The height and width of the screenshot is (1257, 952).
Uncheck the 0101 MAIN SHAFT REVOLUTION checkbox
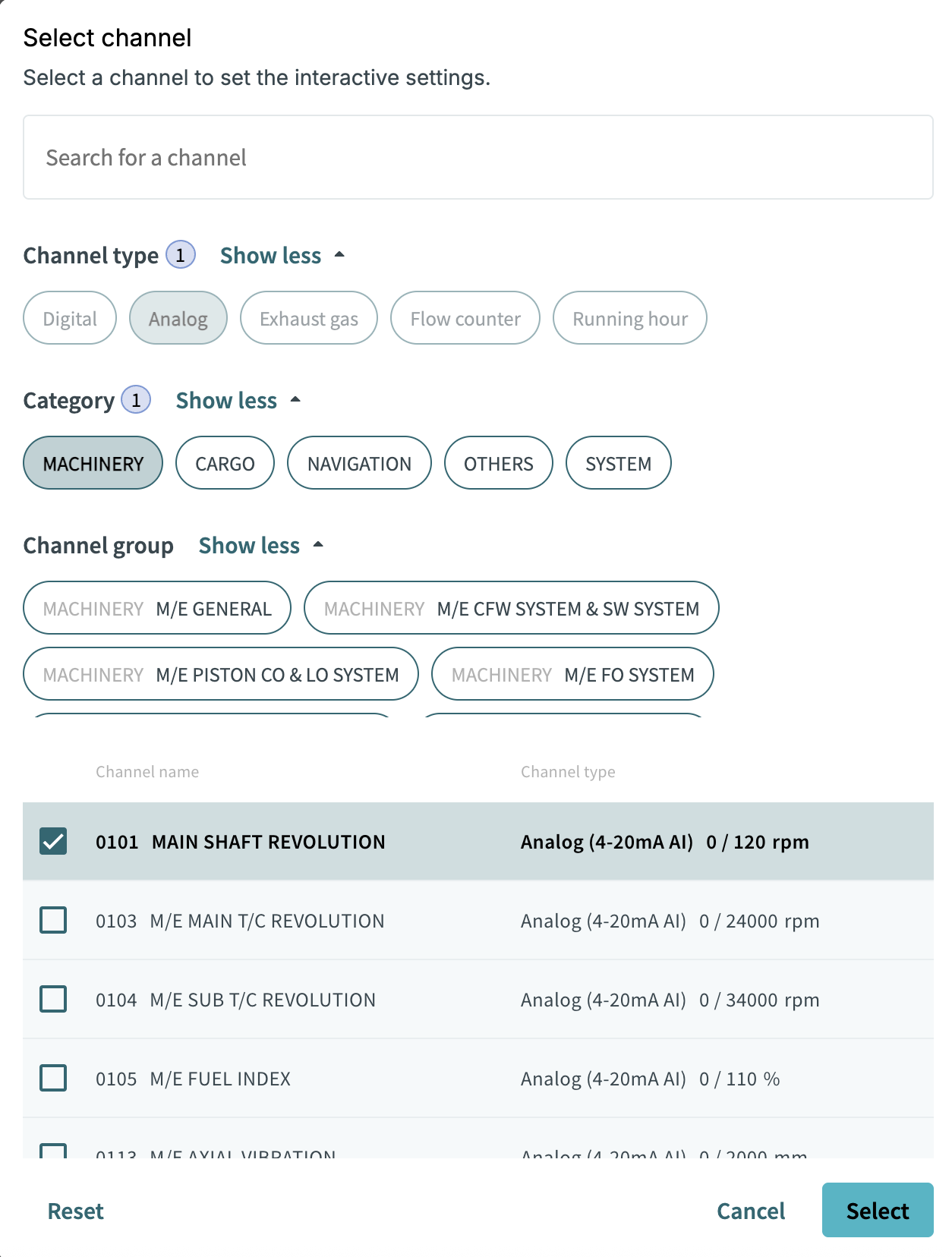(x=53, y=842)
